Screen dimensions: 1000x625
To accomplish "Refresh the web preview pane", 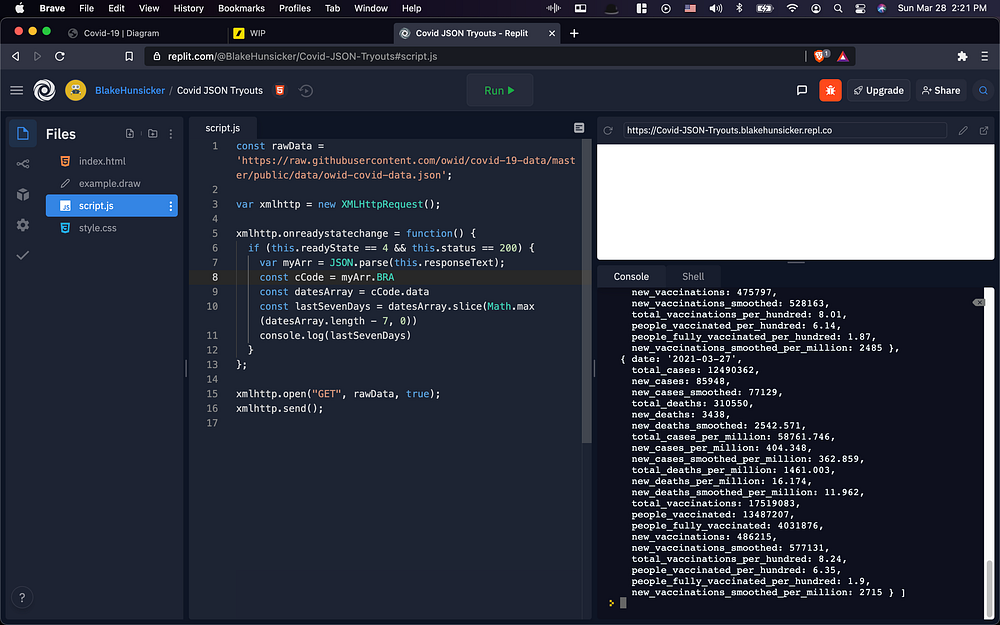I will [x=607, y=130].
